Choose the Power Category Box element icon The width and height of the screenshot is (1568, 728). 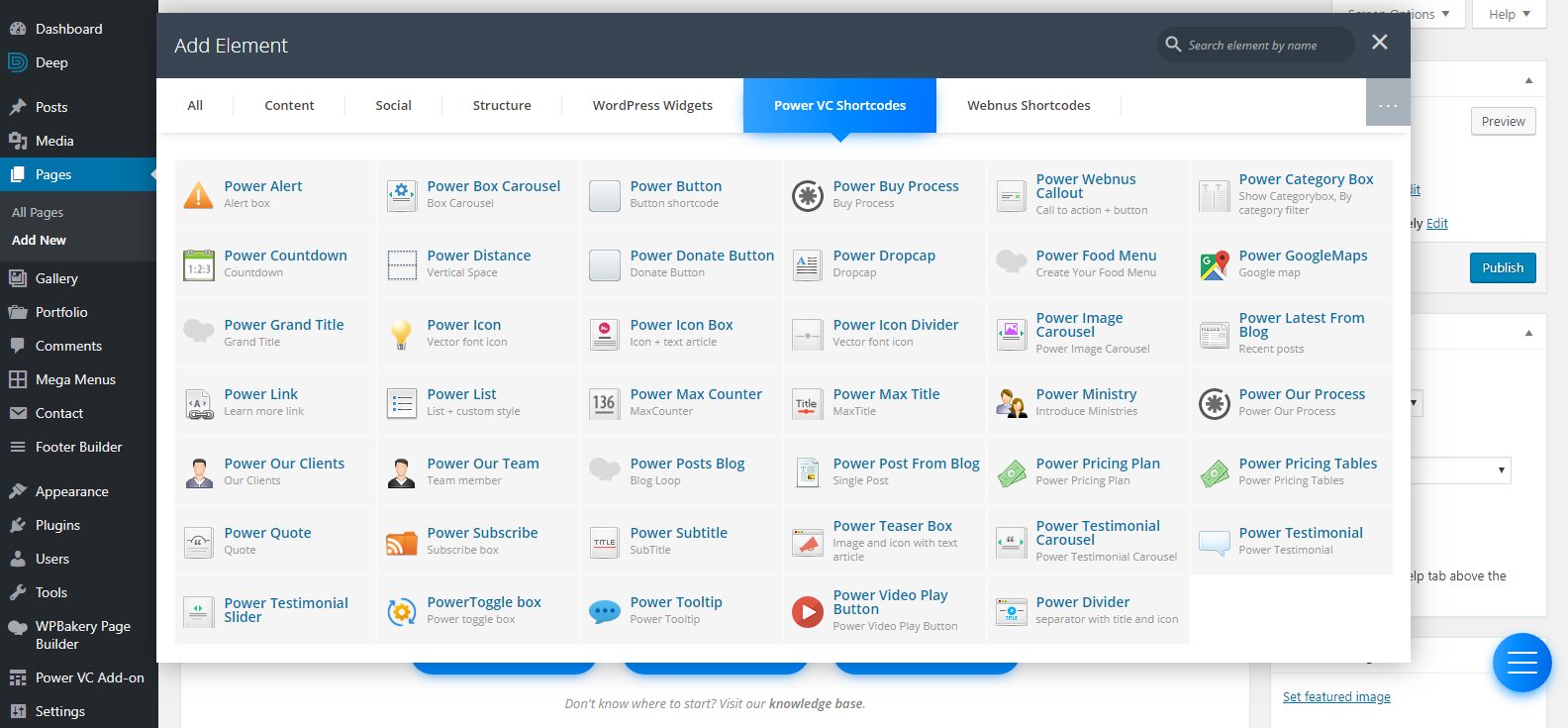1214,195
